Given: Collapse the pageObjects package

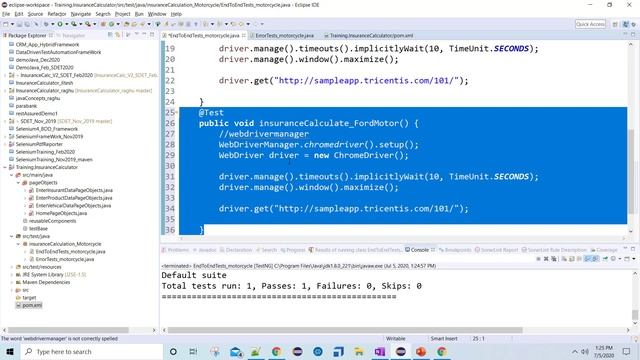Looking at the screenshot, I should point(18,183).
